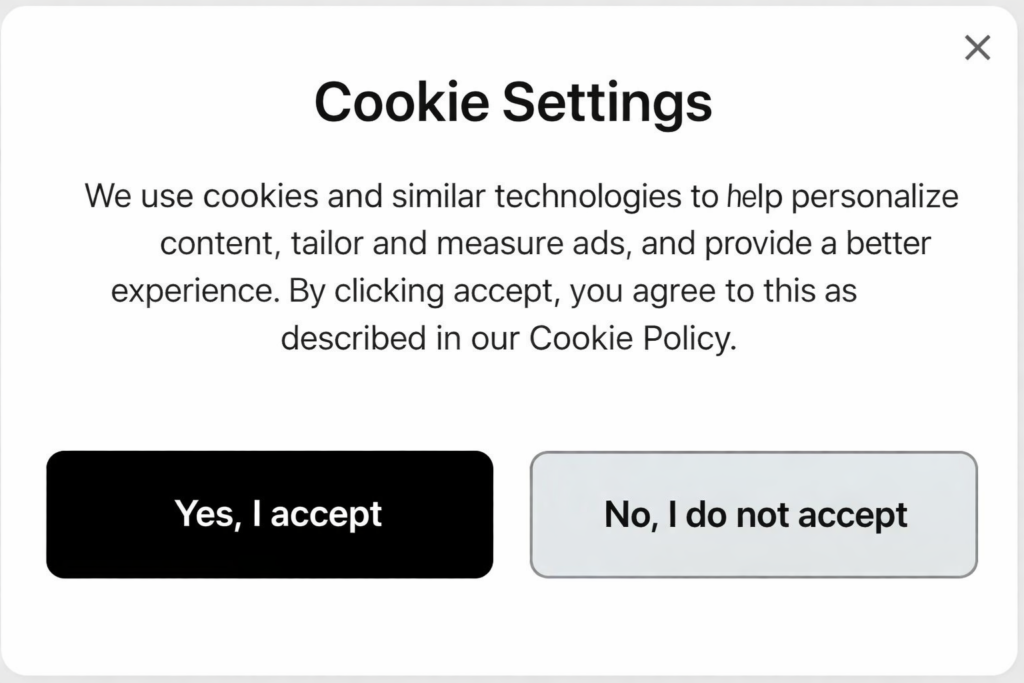Close the Cookie Settings dialog
Screen dimensions: 1024x683
point(977,47)
